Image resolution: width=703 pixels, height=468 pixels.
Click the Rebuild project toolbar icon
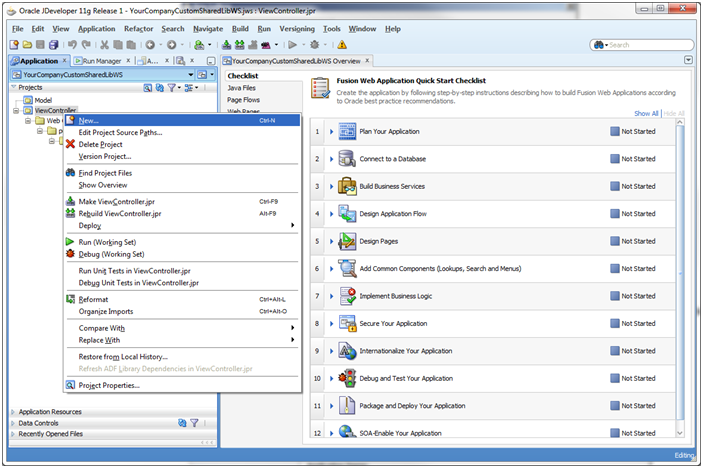point(240,45)
